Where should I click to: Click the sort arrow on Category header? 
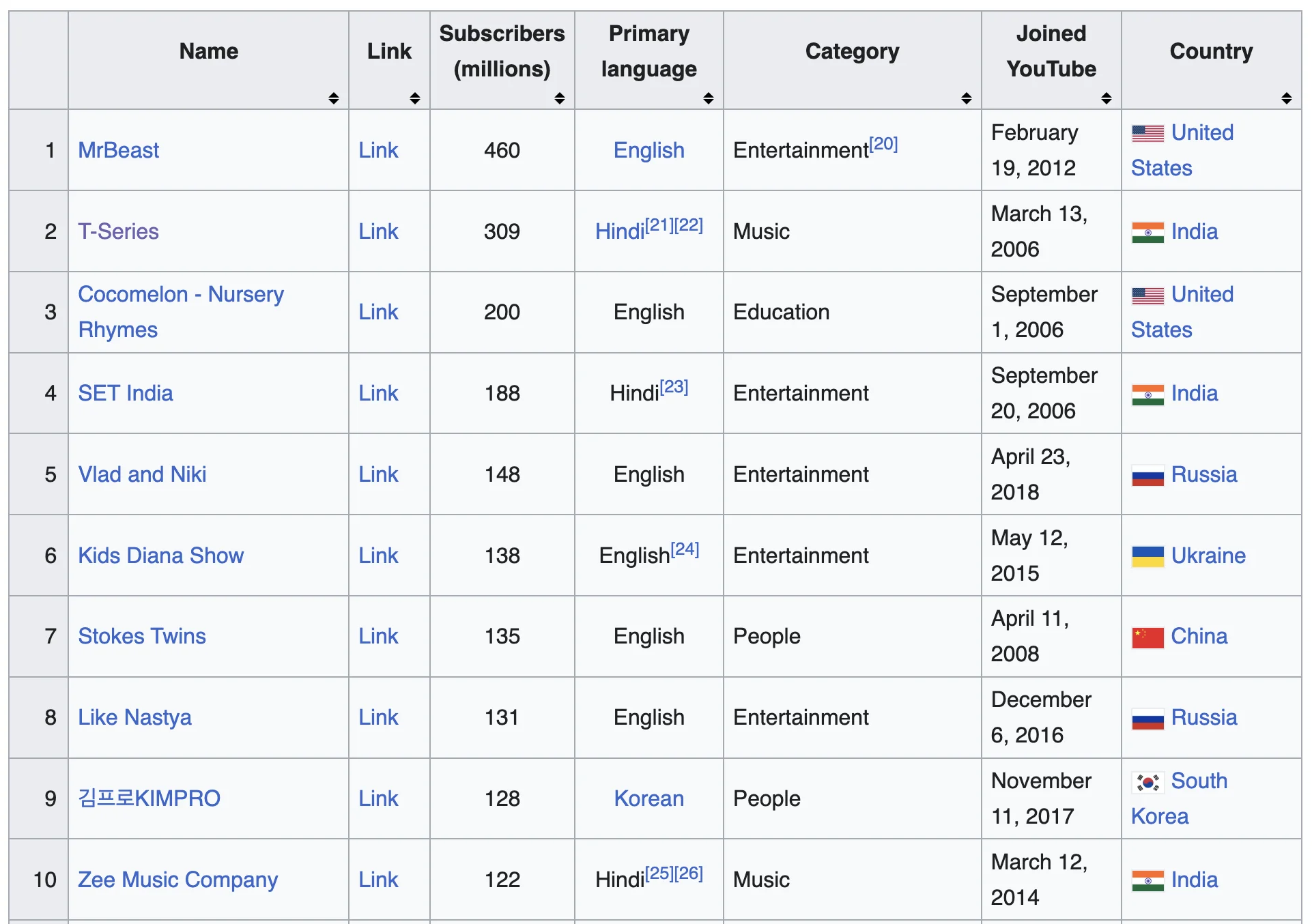(967, 98)
